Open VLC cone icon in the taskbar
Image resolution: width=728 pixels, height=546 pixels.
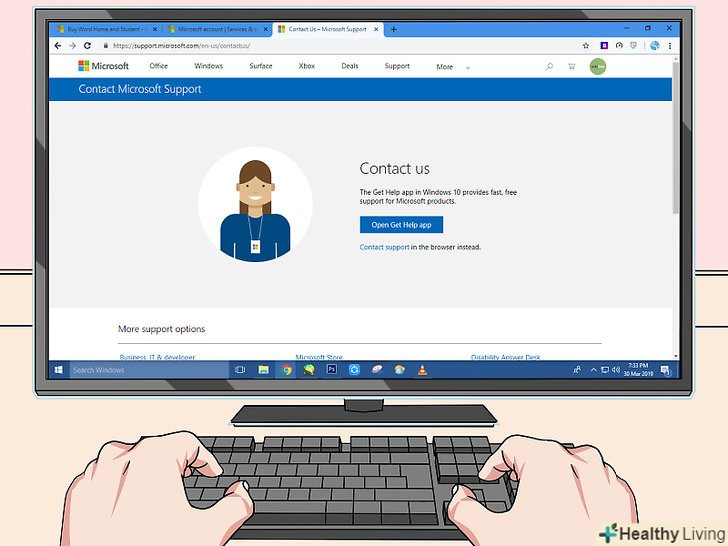[422, 370]
